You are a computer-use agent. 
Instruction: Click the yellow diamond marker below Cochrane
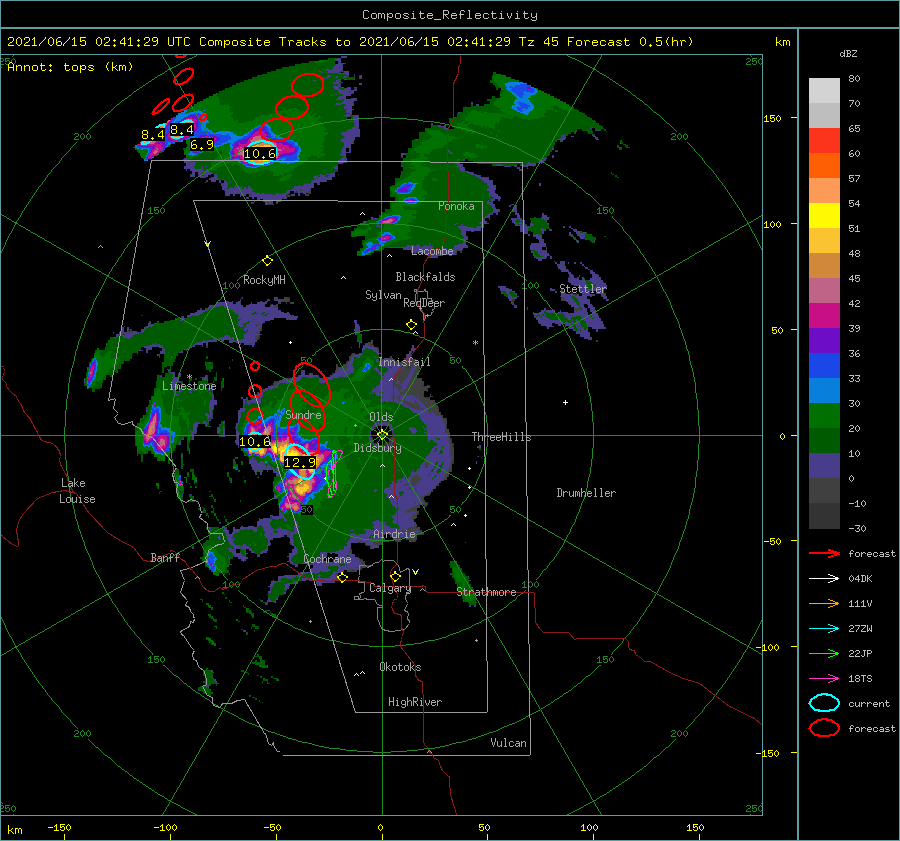pyautogui.click(x=342, y=577)
